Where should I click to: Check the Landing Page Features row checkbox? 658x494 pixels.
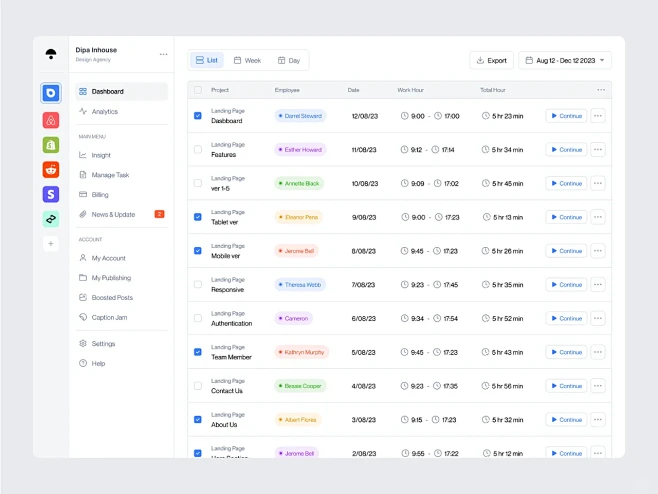[x=198, y=150]
